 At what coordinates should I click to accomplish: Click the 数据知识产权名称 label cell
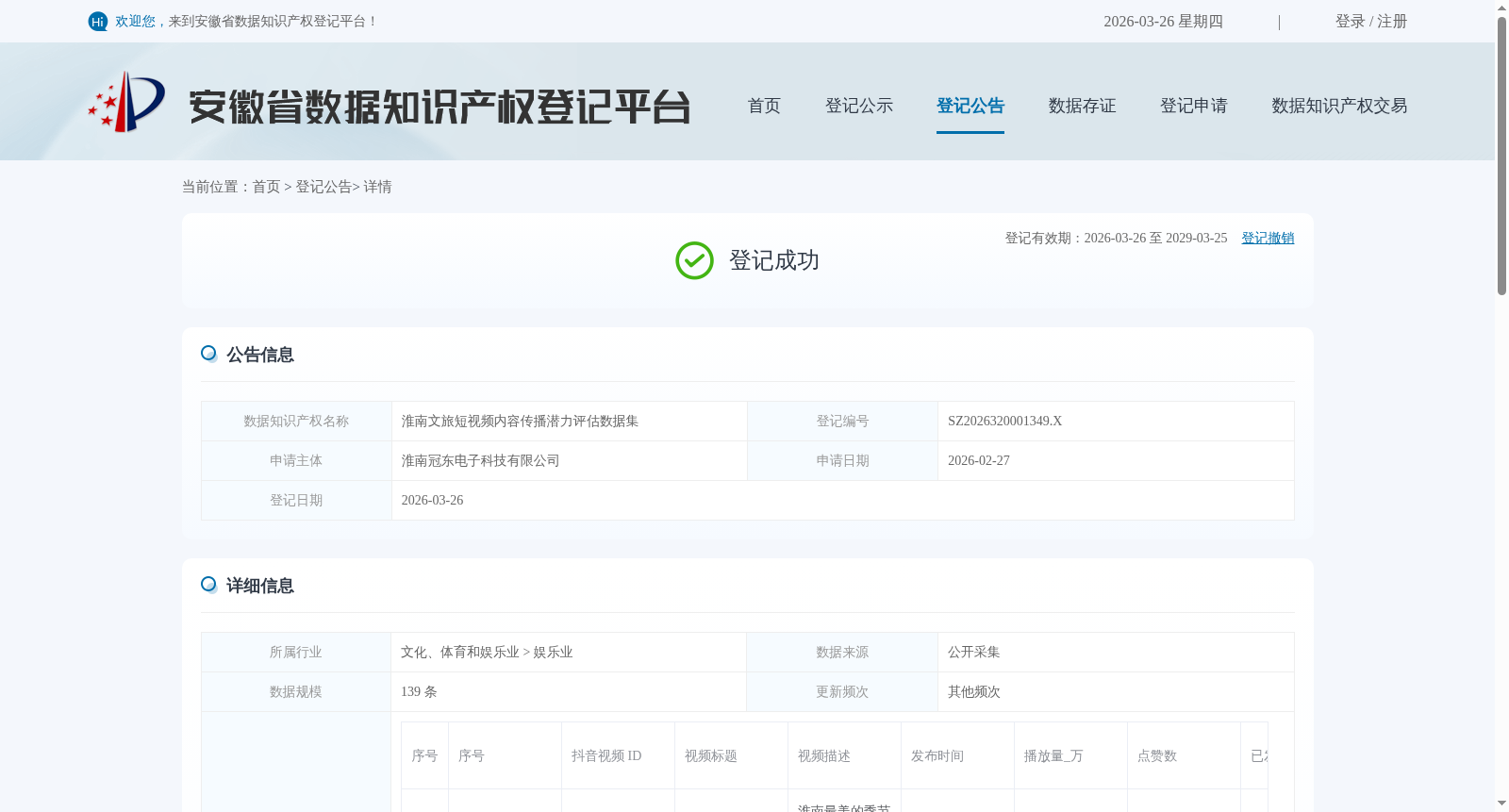(x=296, y=422)
